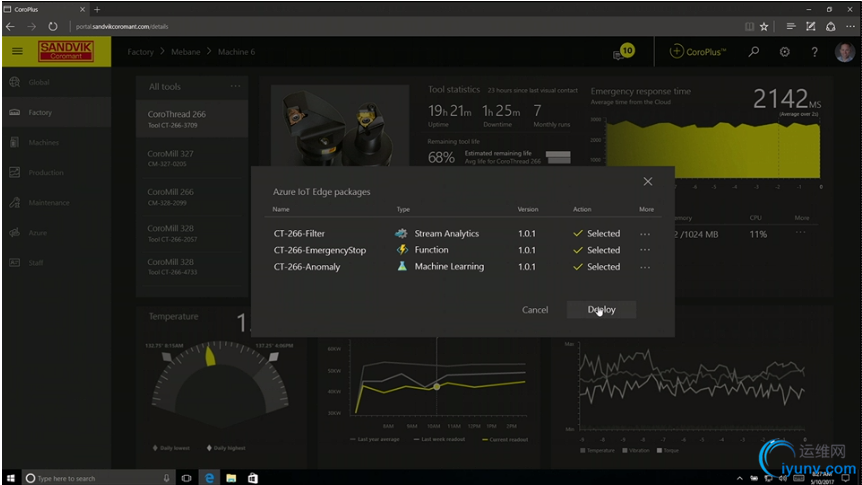Toggle Selected for CT-266-Filter
This screenshot has width=862, height=485.
(x=596, y=234)
